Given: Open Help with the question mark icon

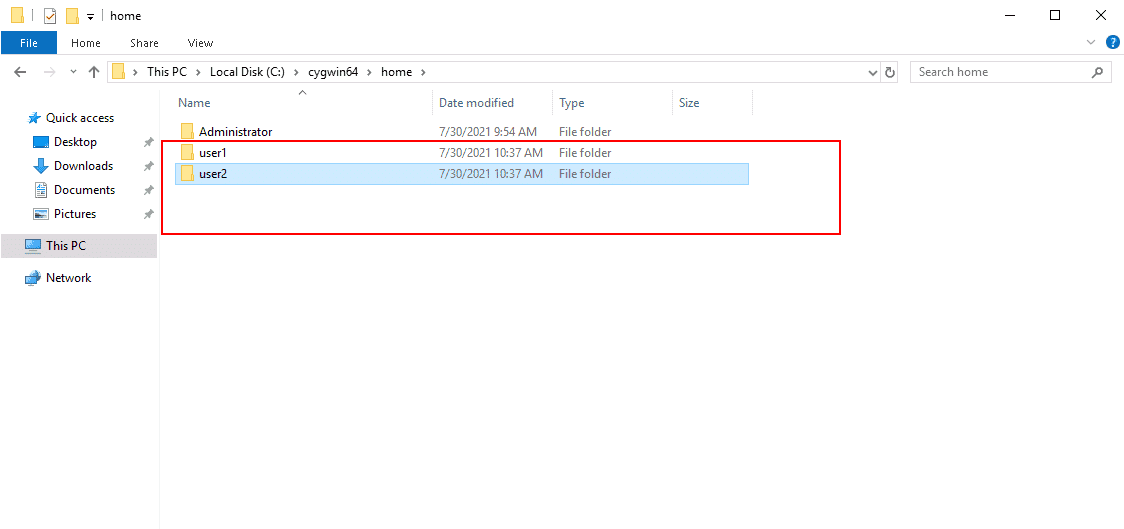Looking at the screenshot, I should pyautogui.click(x=1112, y=42).
